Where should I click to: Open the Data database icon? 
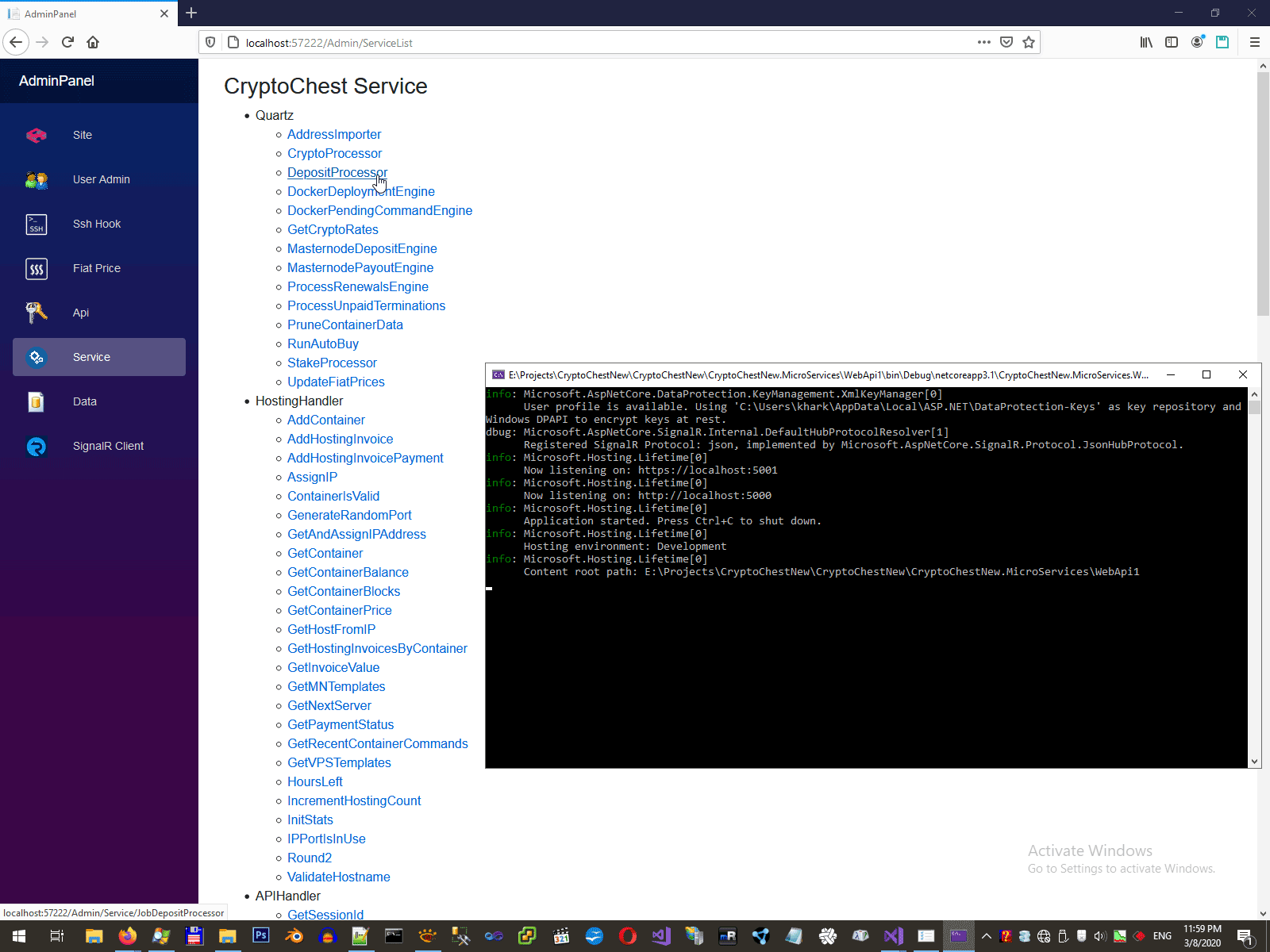[x=37, y=402]
